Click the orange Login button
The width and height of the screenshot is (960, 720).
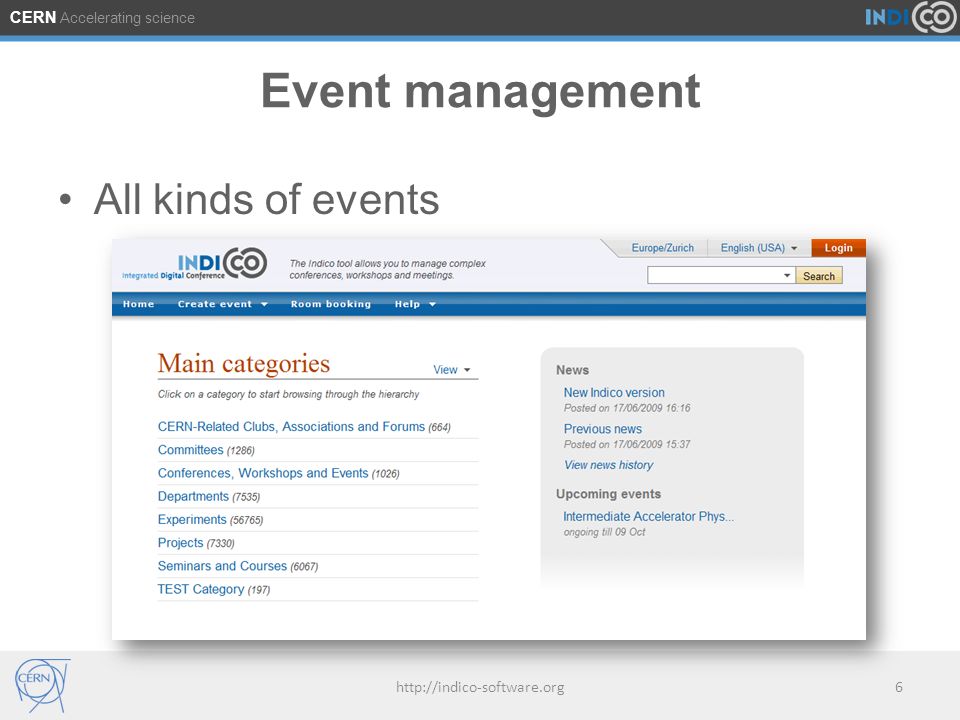coord(838,248)
